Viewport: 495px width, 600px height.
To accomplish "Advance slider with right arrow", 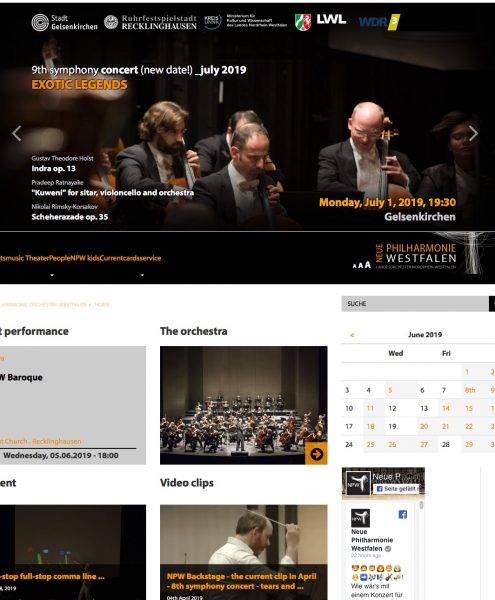I will (x=474, y=133).
